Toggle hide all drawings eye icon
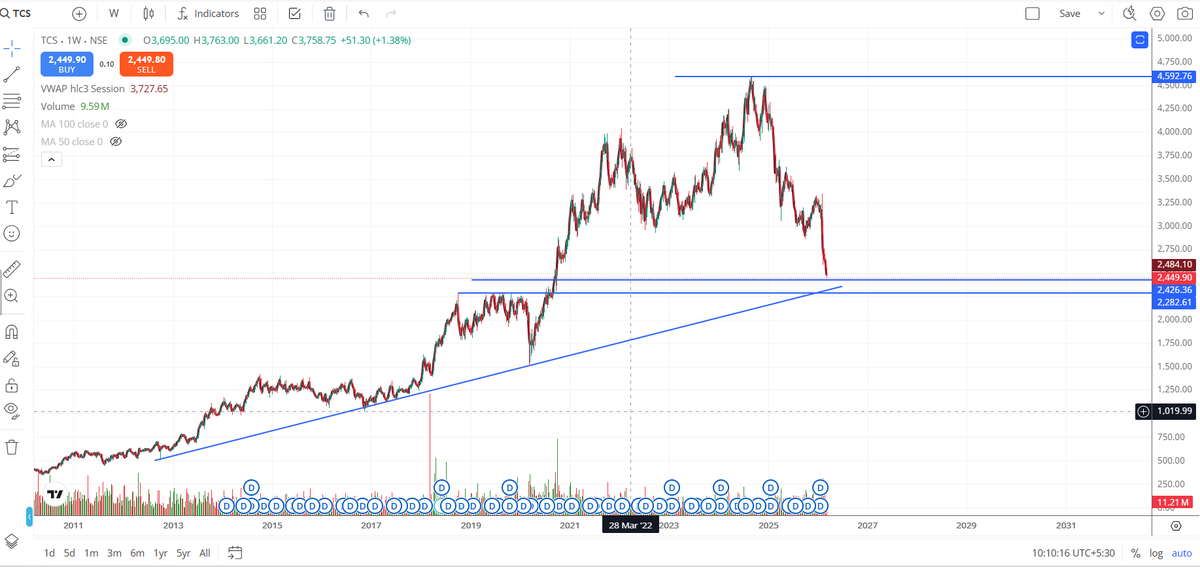The width and height of the screenshot is (1200, 567). click(12, 410)
